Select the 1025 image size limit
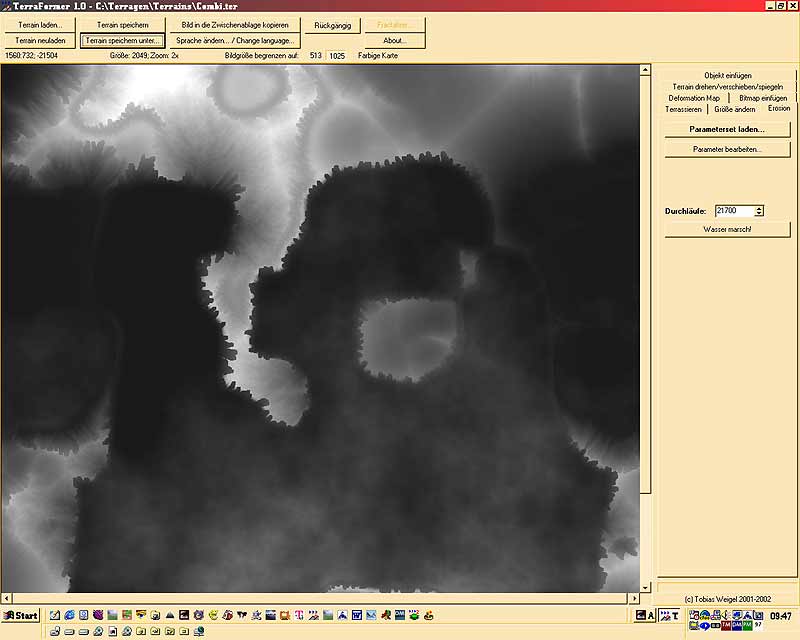800x640 pixels. (337, 56)
